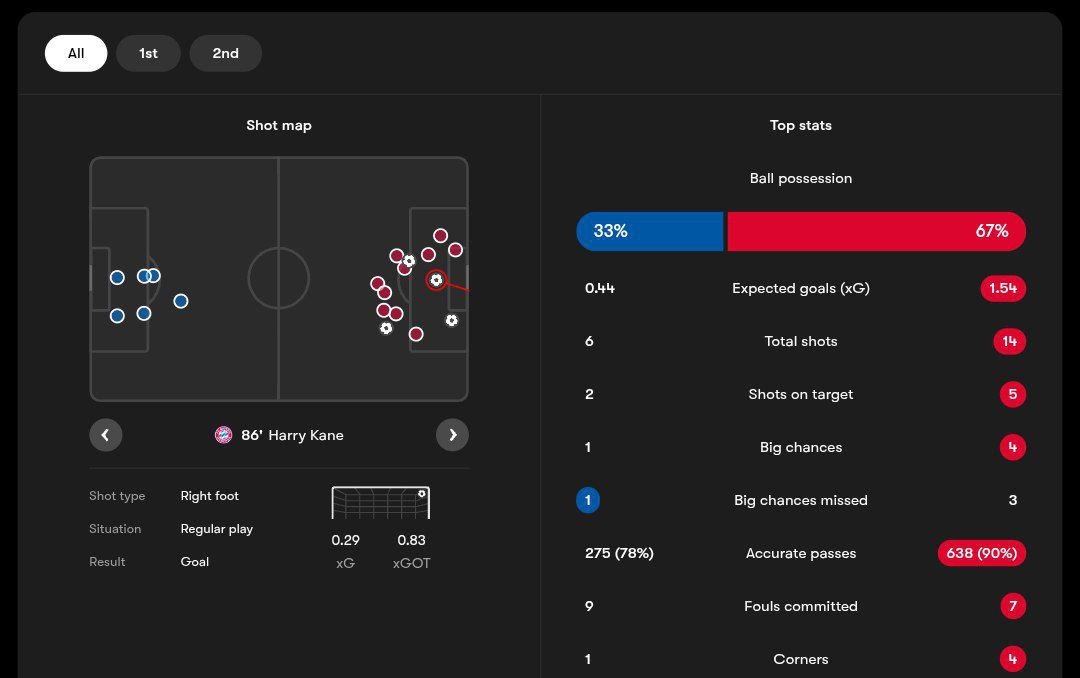1080x678 pixels.
Task: Select the topmost football goal marker on pitch
Action: pyautogui.click(x=409, y=261)
